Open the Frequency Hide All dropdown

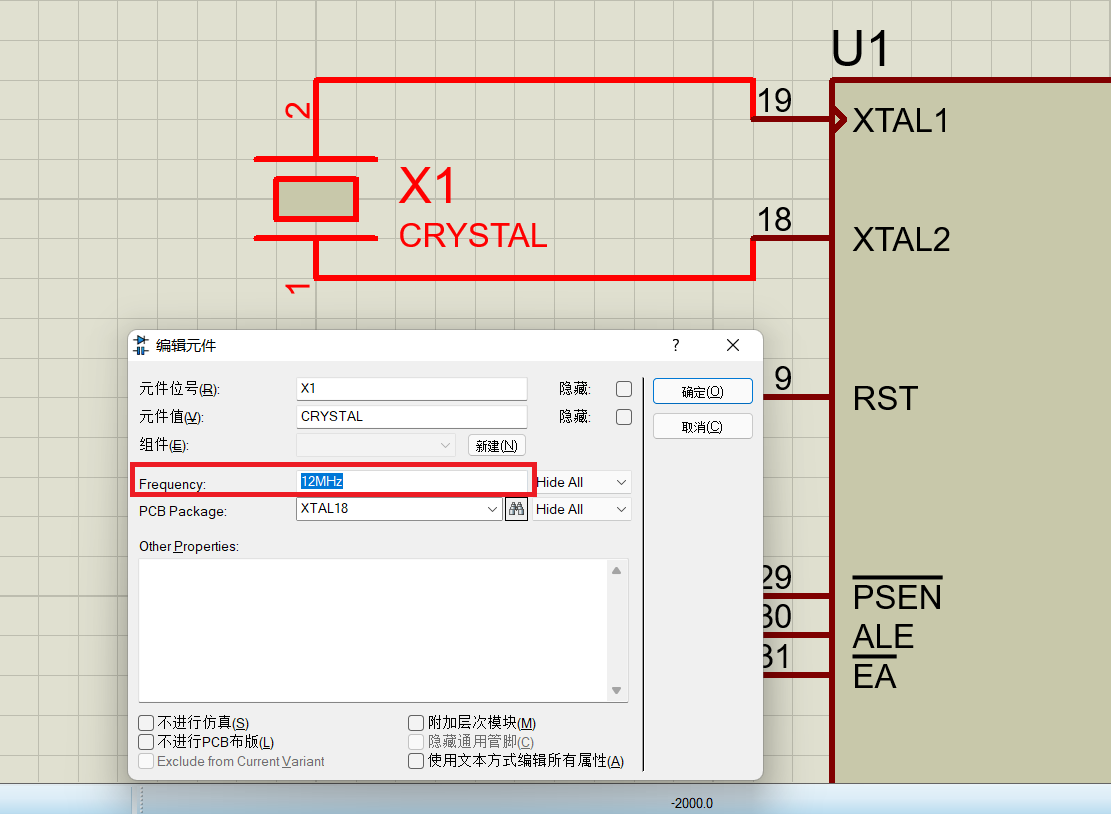click(x=582, y=482)
